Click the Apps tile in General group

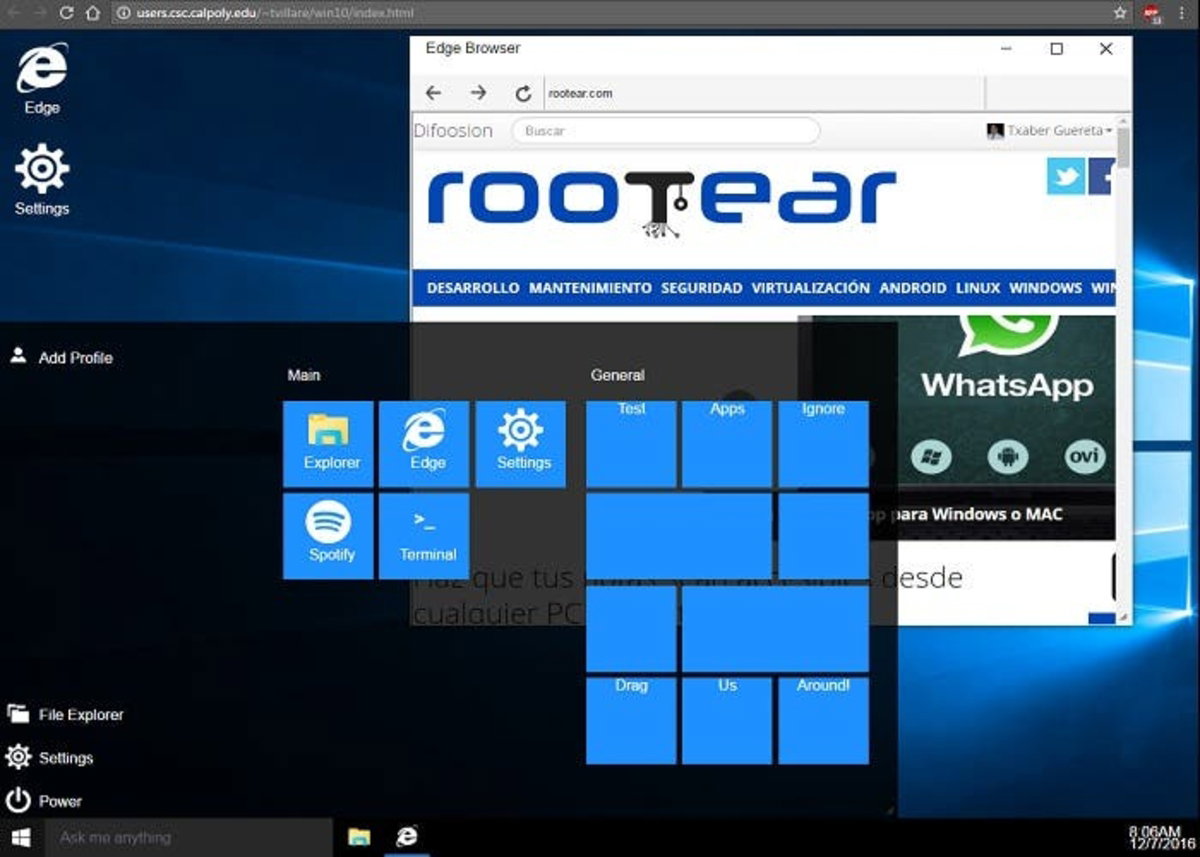click(x=727, y=444)
